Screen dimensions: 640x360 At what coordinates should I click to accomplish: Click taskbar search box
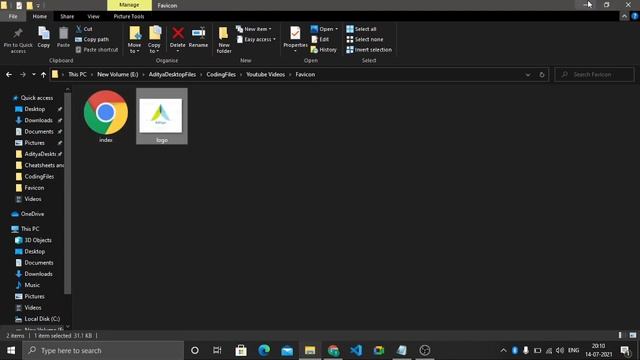point(103,350)
